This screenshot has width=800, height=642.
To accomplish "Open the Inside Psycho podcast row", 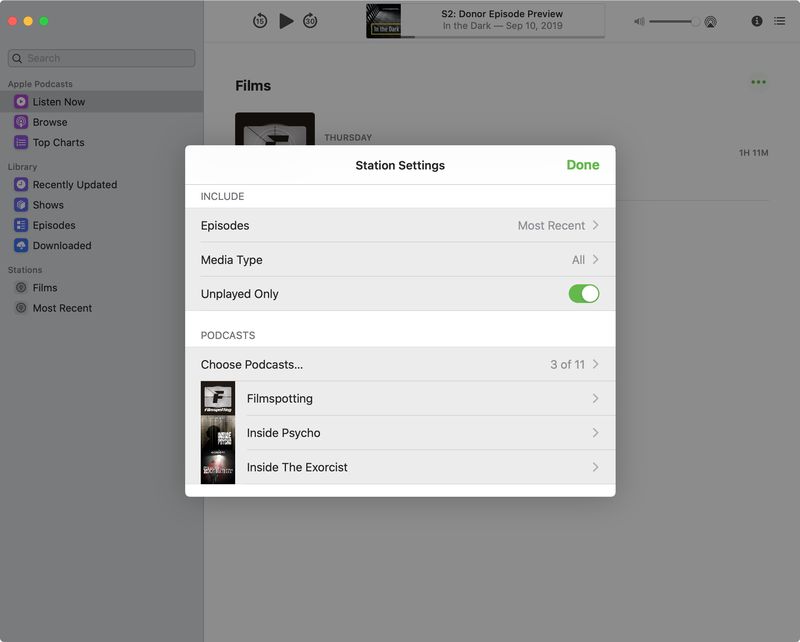I will click(400, 433).
